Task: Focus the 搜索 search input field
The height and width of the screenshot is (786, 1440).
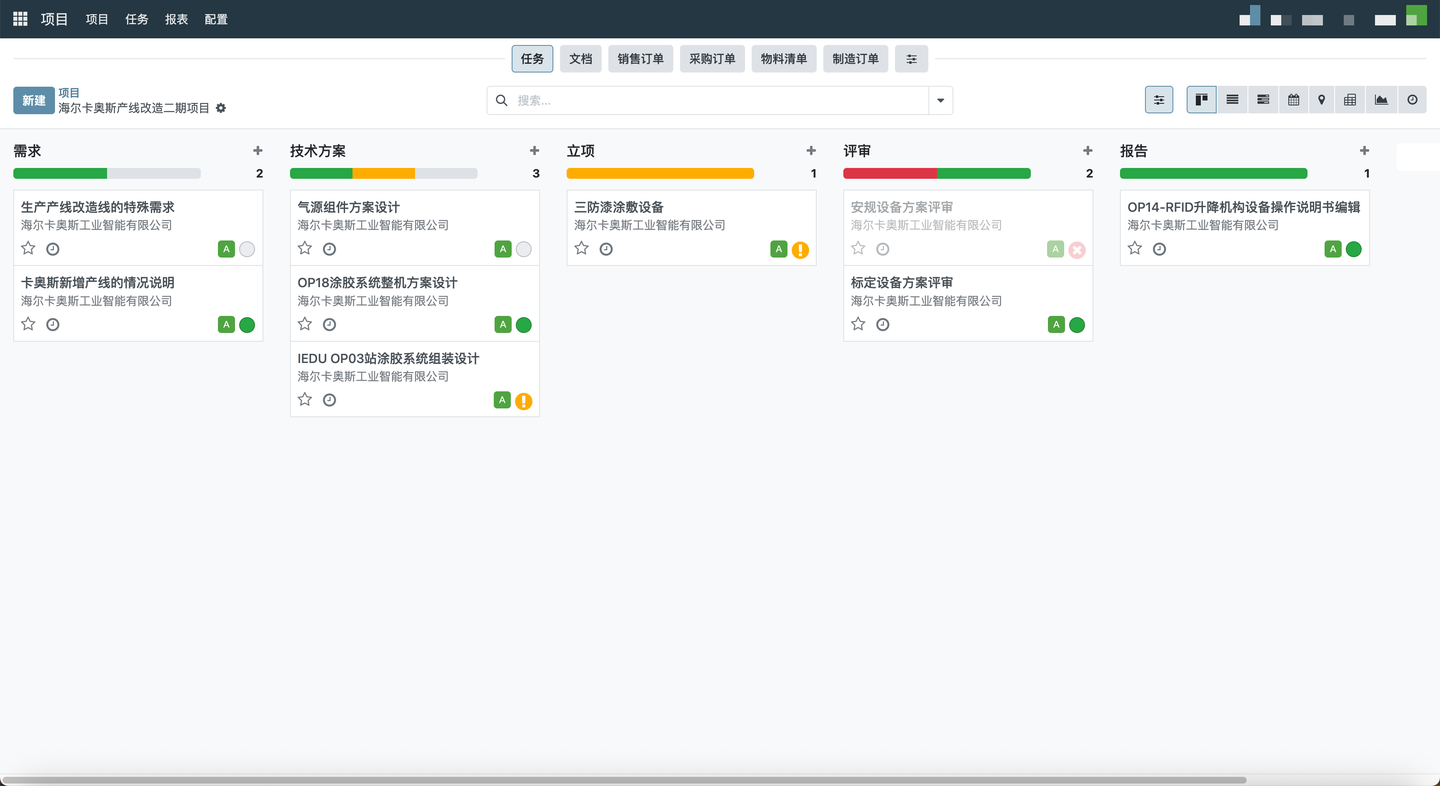Action: click(x=720, y=100)
